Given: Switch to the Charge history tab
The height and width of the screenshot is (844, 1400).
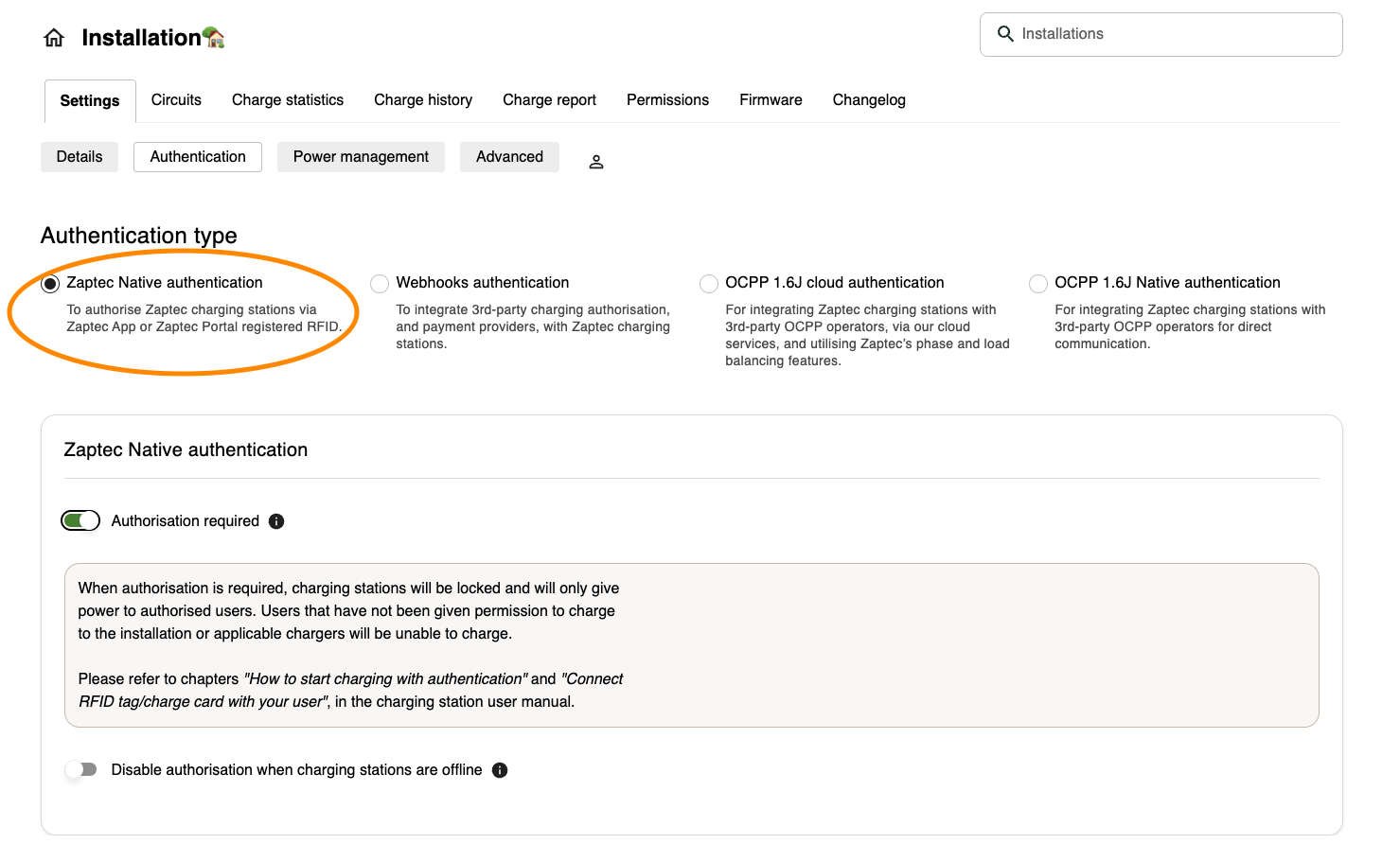Looking at the screenshot, I should 422,100.
